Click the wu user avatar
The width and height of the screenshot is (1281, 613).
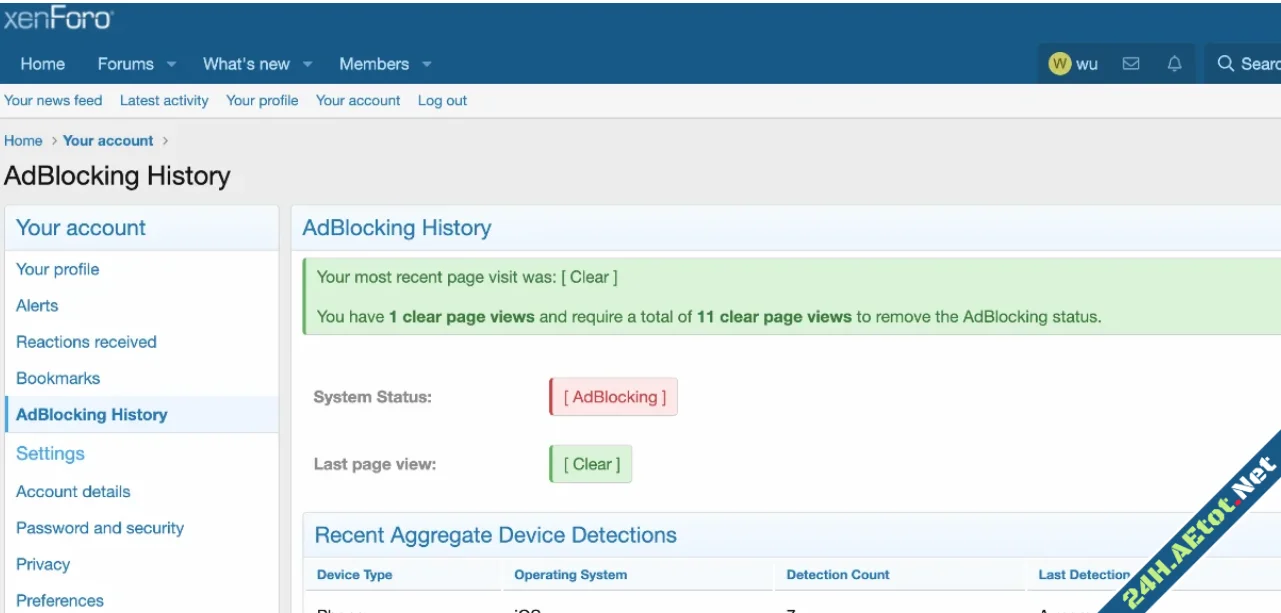click(1059, 64)
